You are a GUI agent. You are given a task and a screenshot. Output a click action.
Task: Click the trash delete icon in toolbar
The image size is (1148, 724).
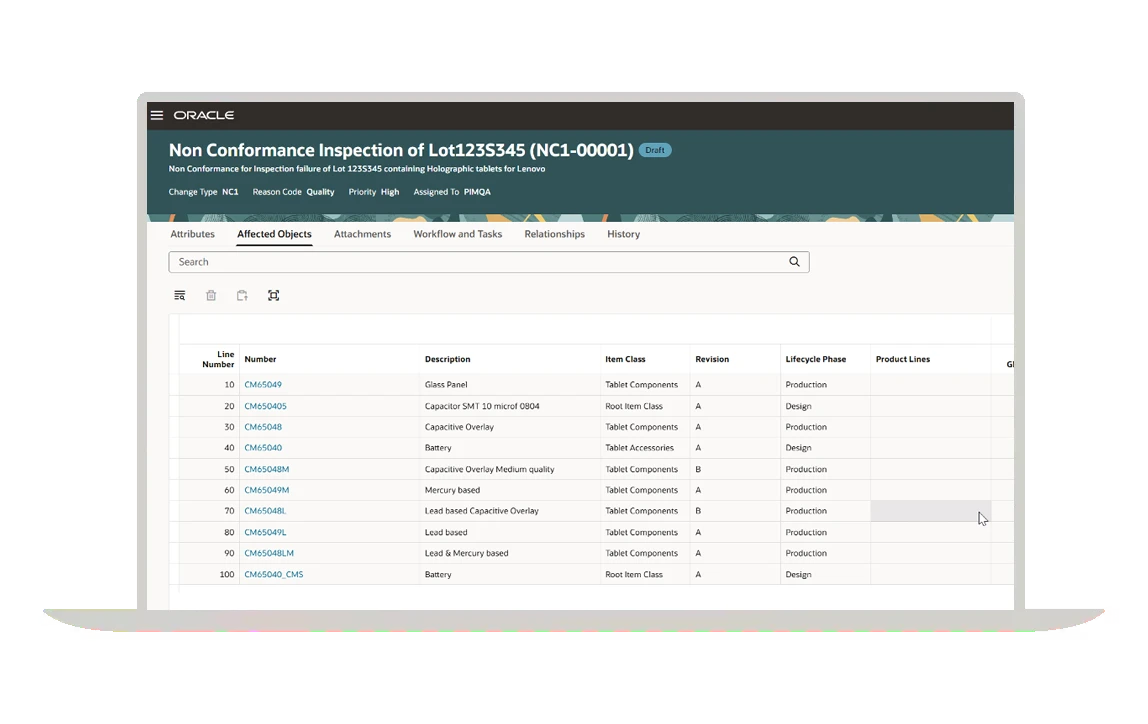[x=211, y=296]
